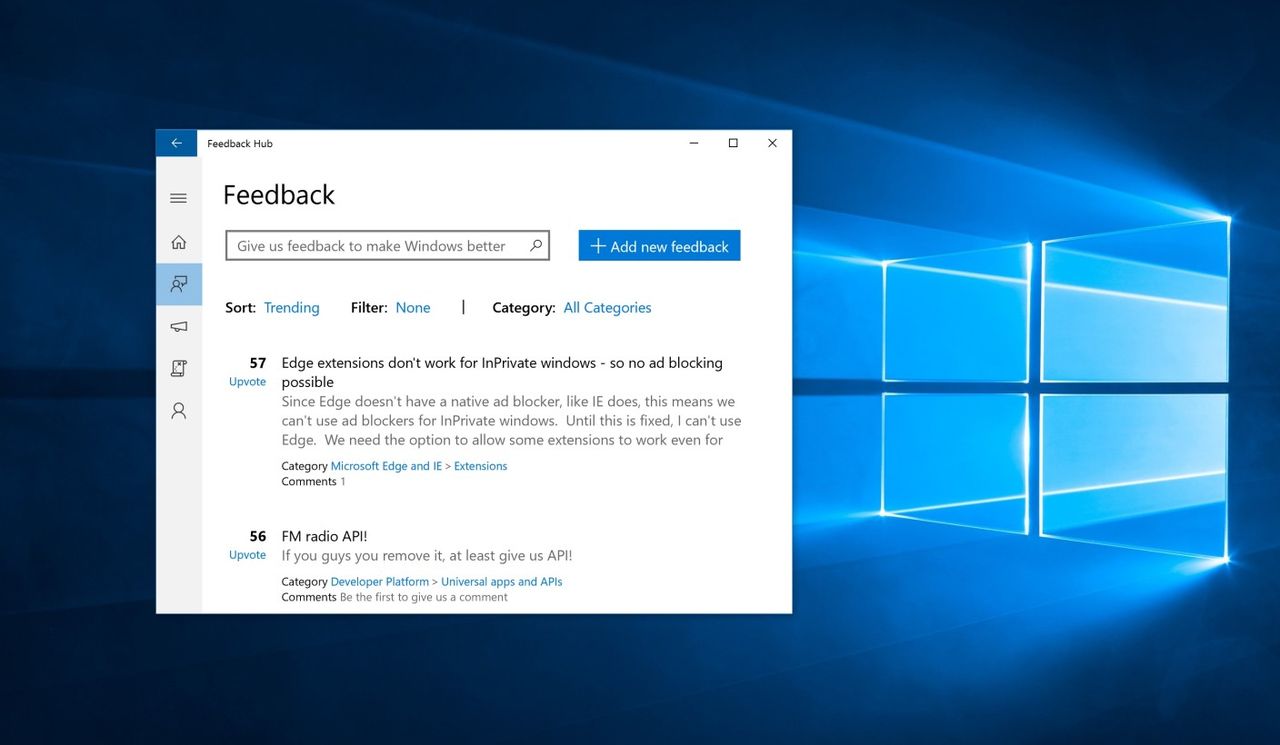This screenshot has height=745, width=1280.
Task: Open the Quests icon in the sidebar
Action: coord(178,368)
